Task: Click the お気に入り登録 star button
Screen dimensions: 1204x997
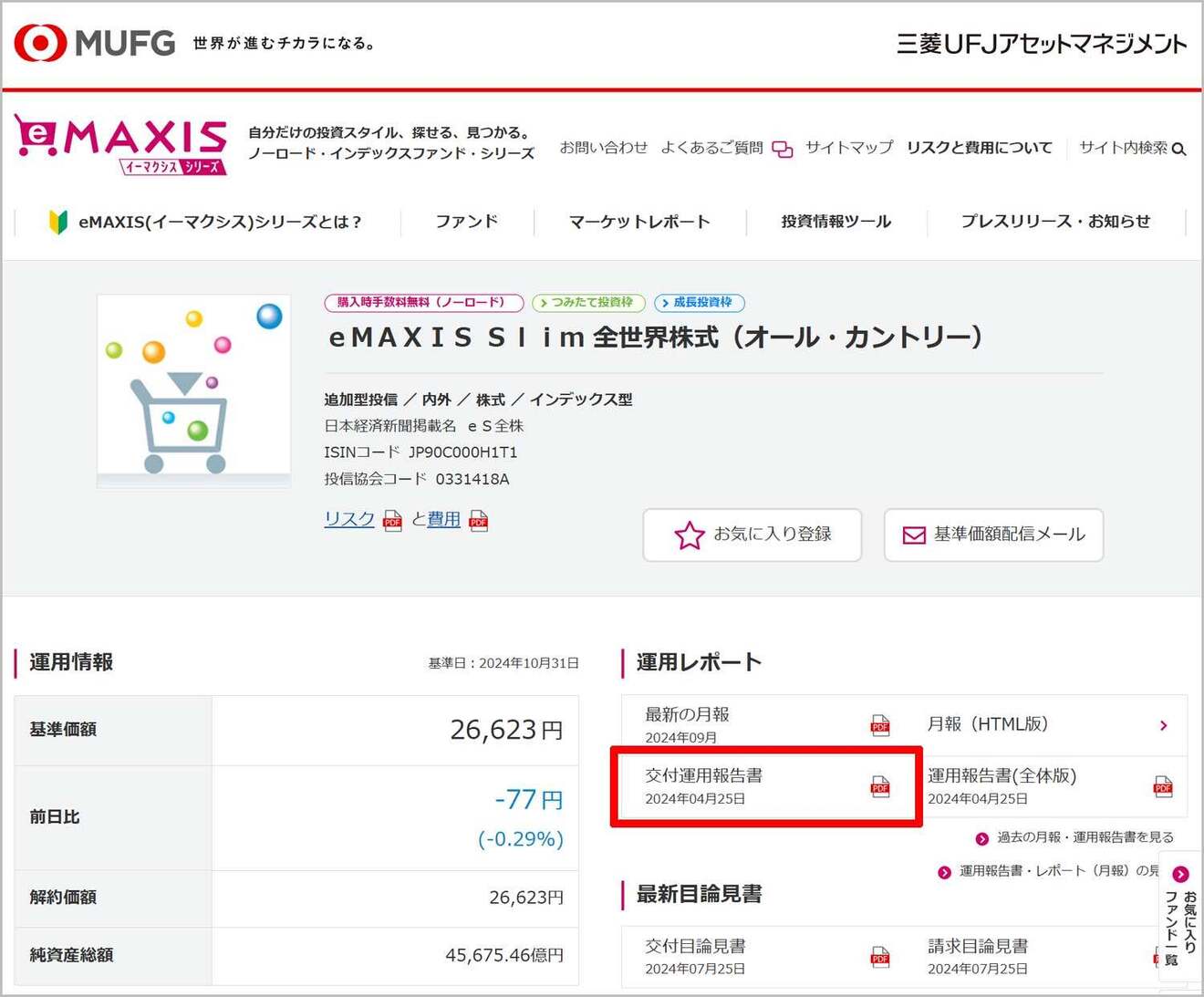Action: pos(752,535)
